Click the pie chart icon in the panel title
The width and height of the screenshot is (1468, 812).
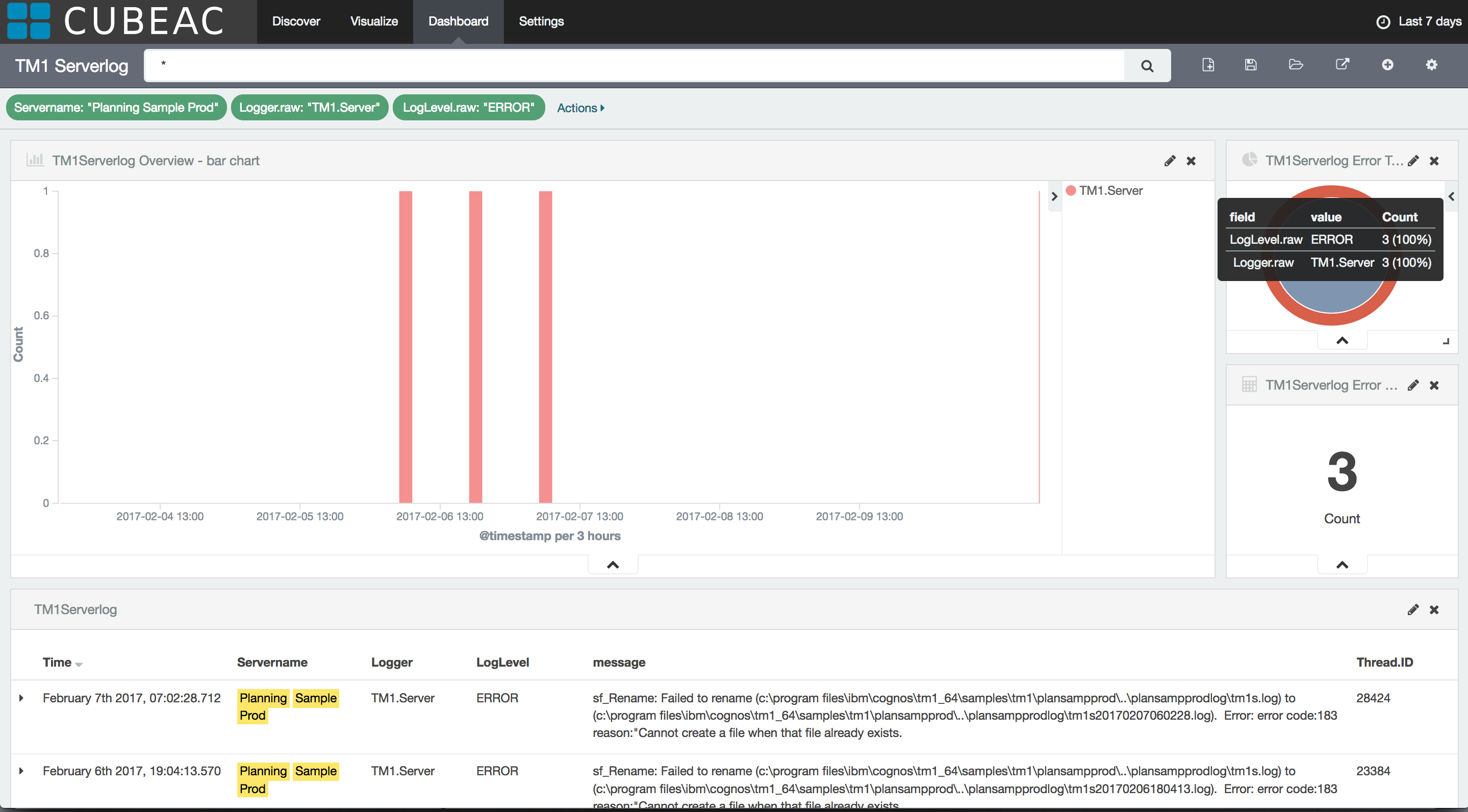pyautogui.click(x=1249, y=160)
